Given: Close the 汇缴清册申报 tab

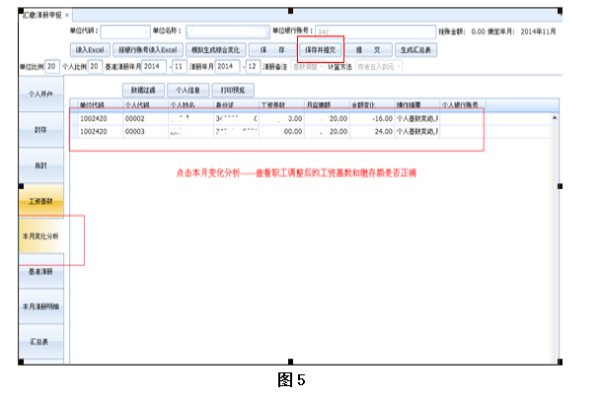Looking at the screenshot, I should coord(67,15).
